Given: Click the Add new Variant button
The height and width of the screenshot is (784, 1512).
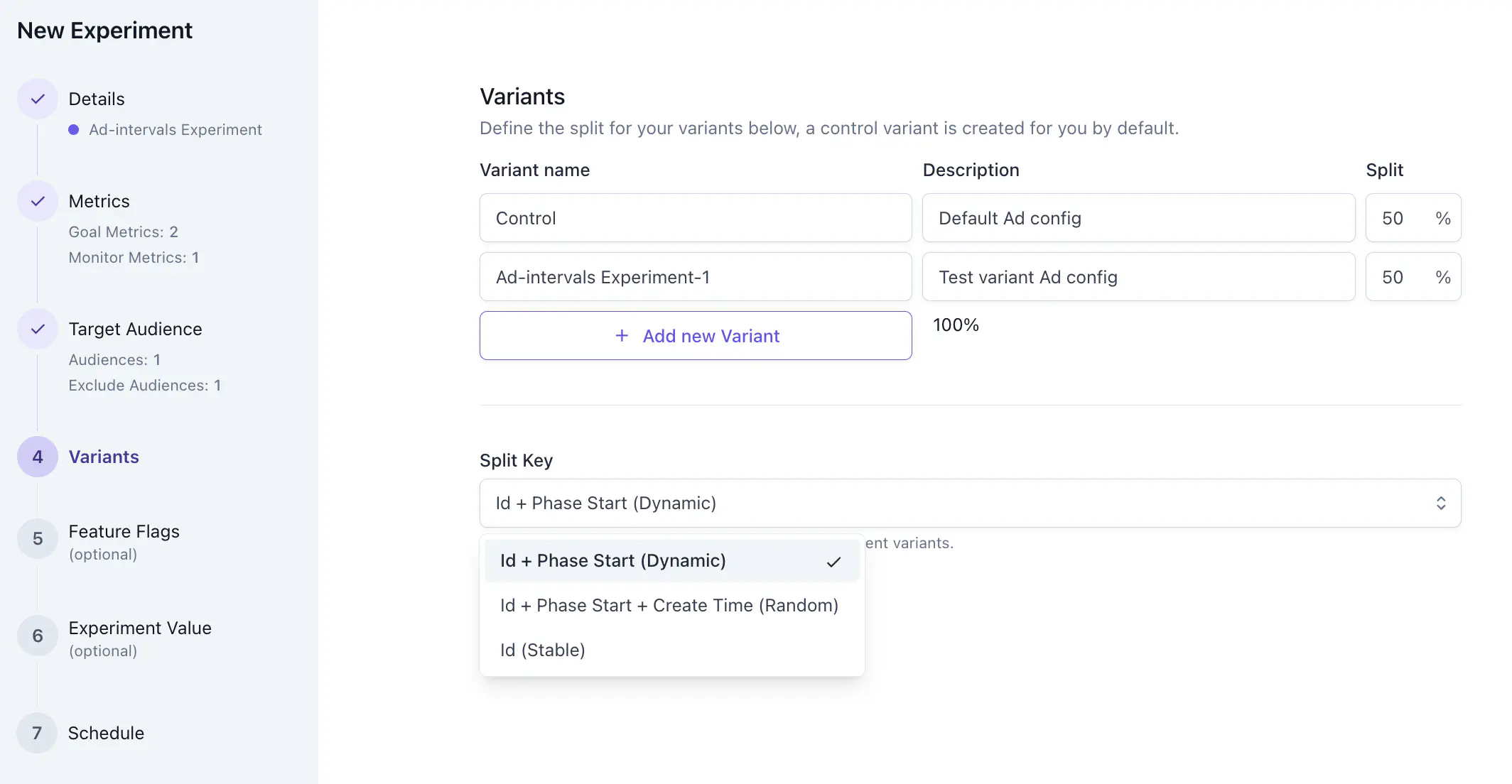Looking at the screenshot, I should [x=696, y=335].
